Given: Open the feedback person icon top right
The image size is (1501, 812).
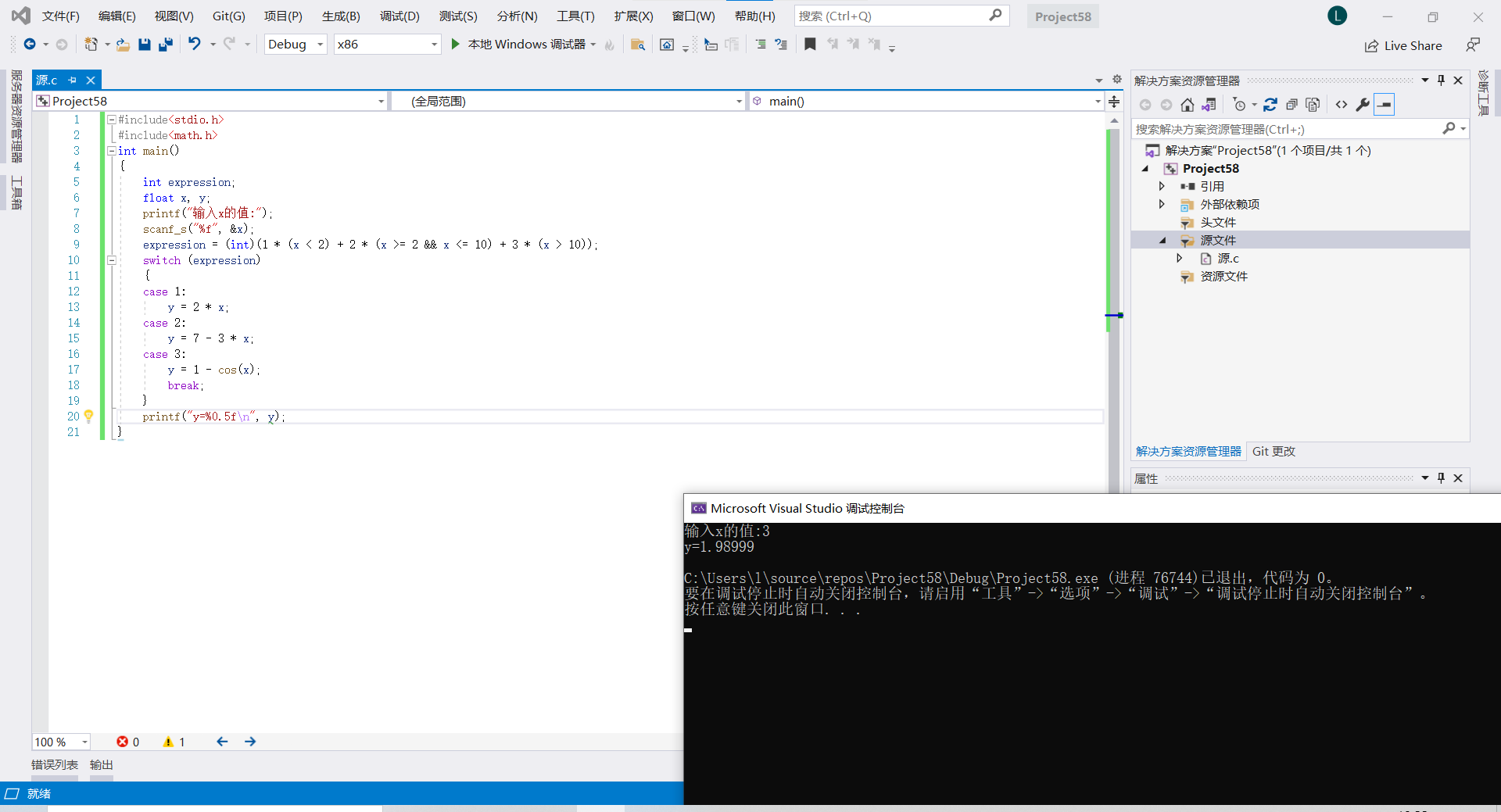Looking at the screenshot, I should (1473, 45).
